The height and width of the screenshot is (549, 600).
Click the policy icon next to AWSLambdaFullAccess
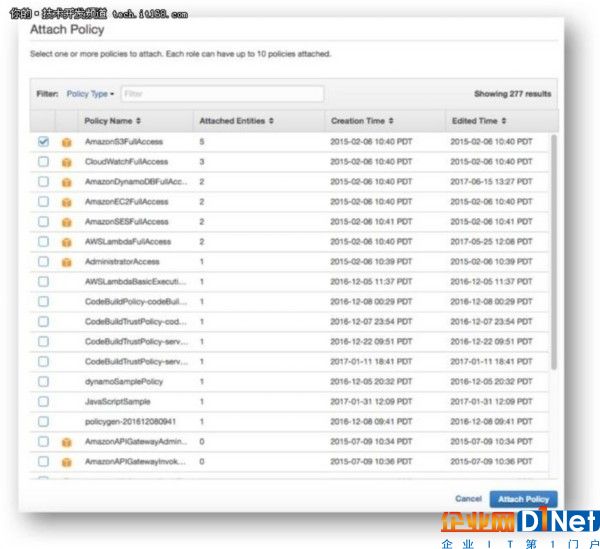click(x=67, y=242)
